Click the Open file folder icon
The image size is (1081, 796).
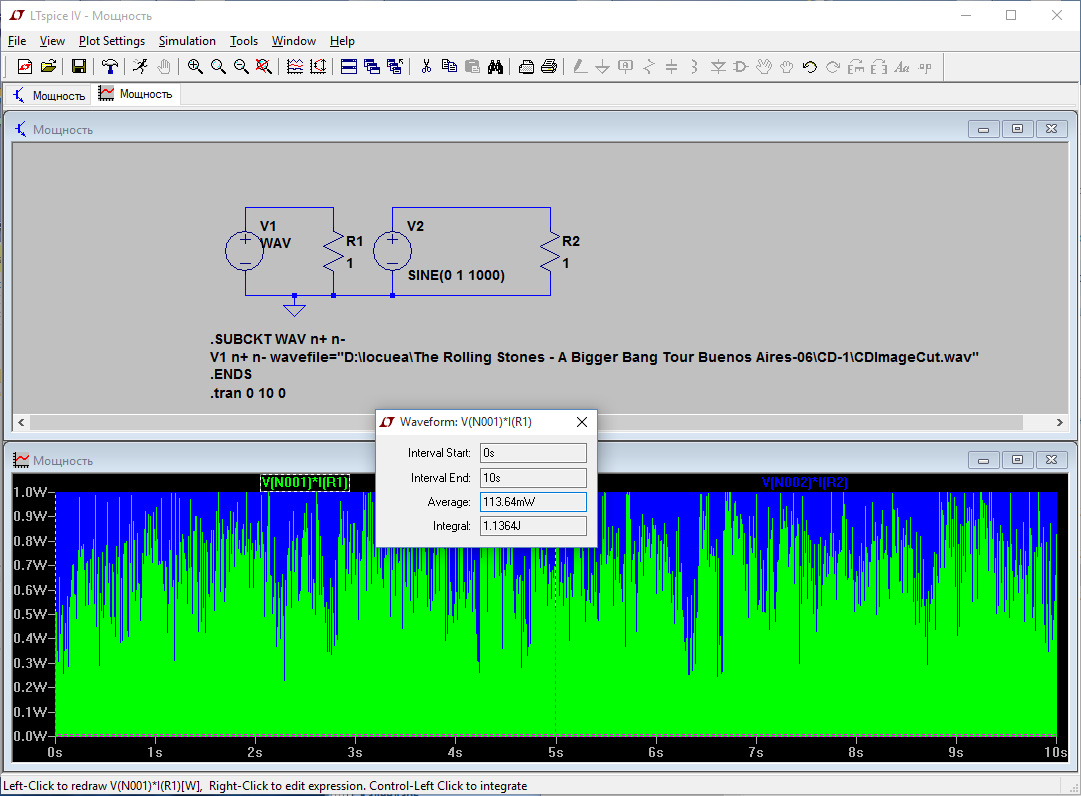[x=47, y=67]
